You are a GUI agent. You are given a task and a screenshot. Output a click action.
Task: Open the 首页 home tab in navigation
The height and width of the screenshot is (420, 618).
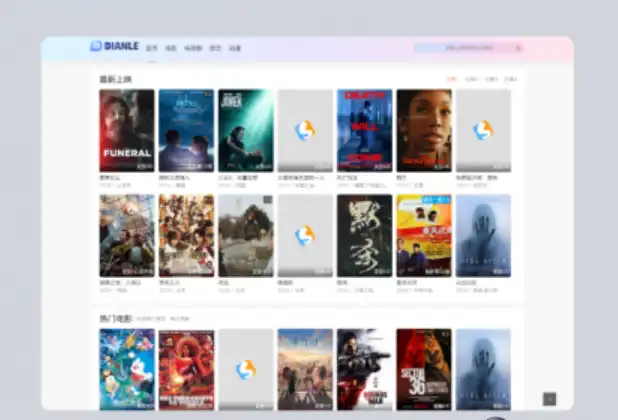(152, 48)
